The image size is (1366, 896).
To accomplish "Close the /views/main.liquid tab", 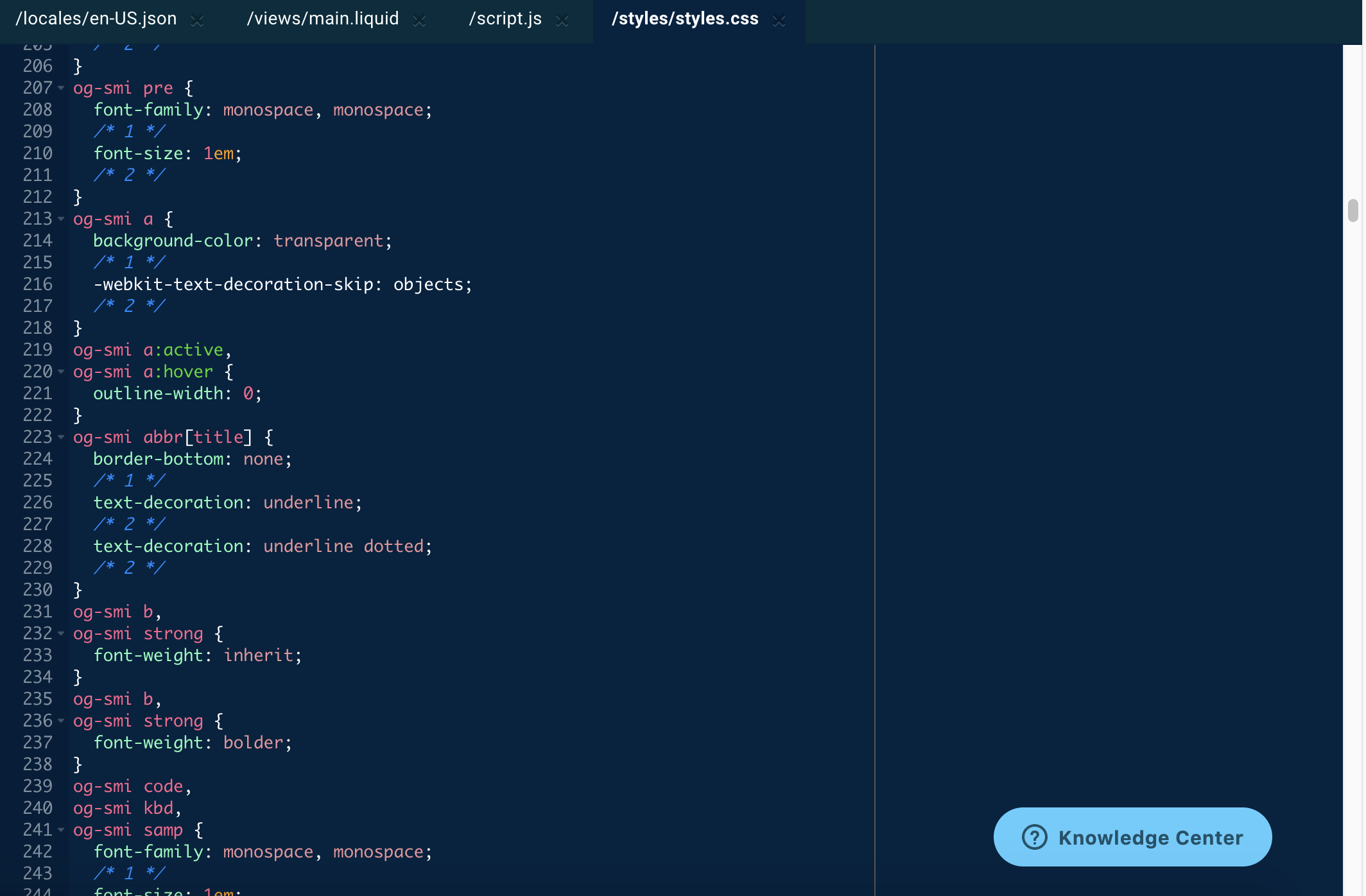I will click(x=419, y=21).
